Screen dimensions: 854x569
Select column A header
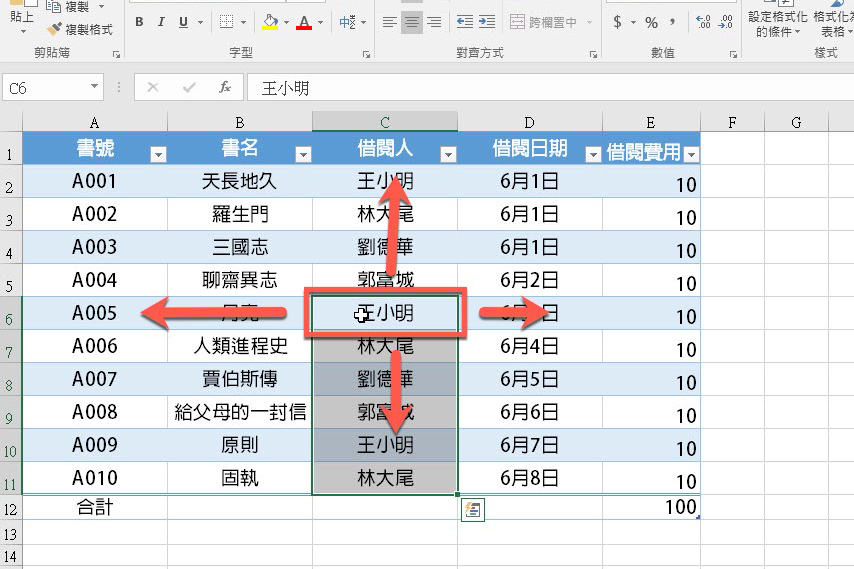[x=95, y=122]
